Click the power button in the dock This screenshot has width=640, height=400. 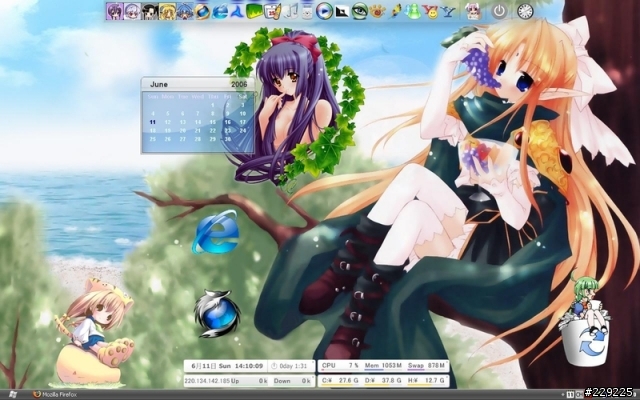499,11
